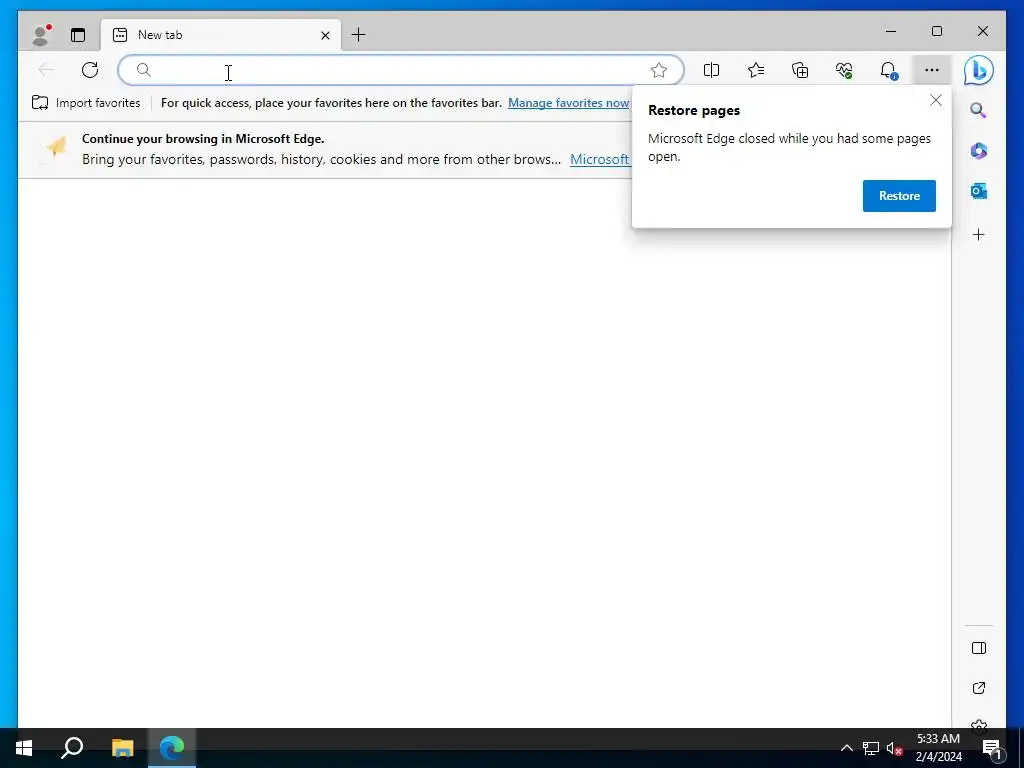
Task: Open Outlook sidebar app
Action: (978, 191)
